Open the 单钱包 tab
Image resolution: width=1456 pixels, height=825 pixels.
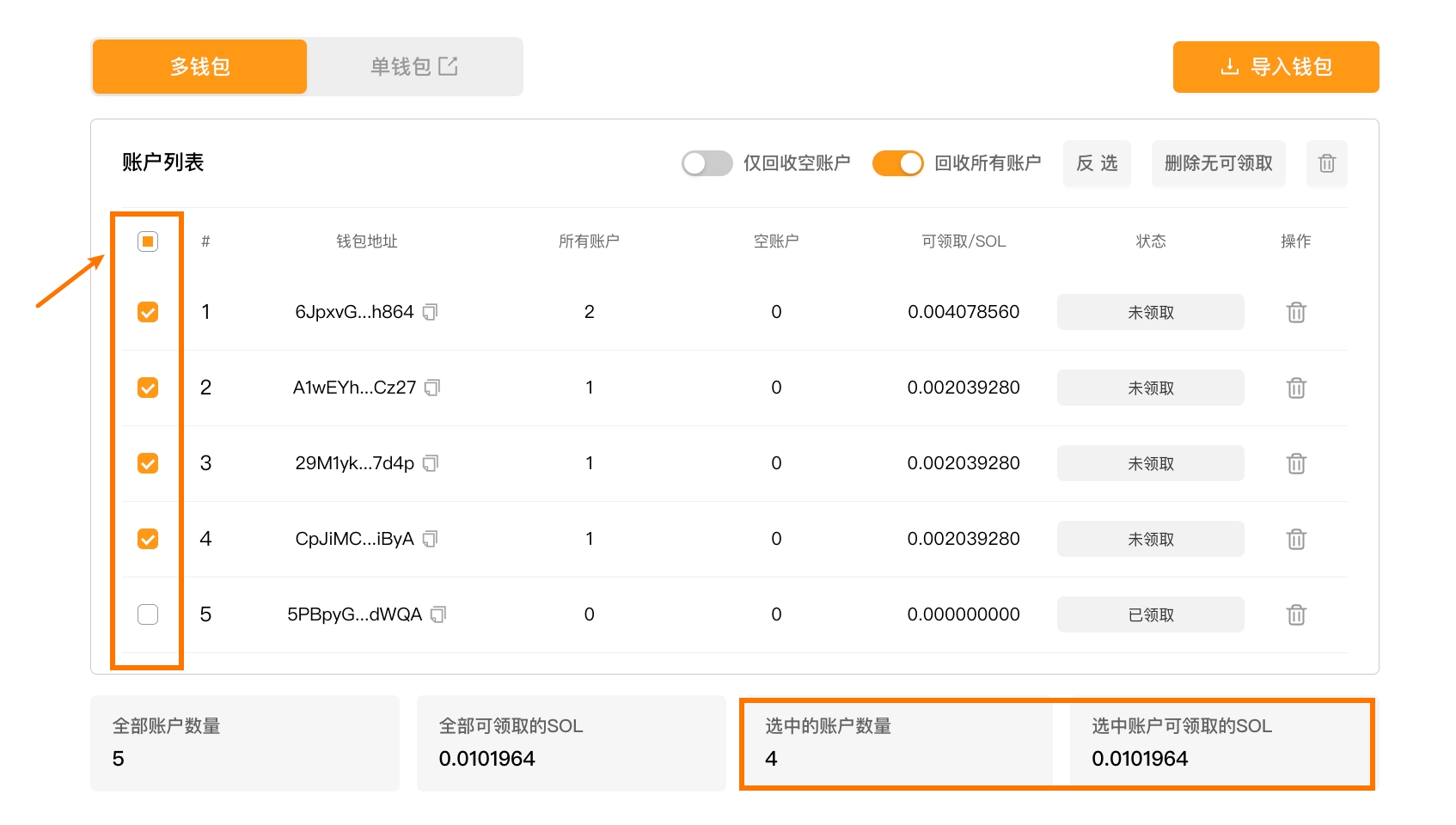click(x=414, y=66)
